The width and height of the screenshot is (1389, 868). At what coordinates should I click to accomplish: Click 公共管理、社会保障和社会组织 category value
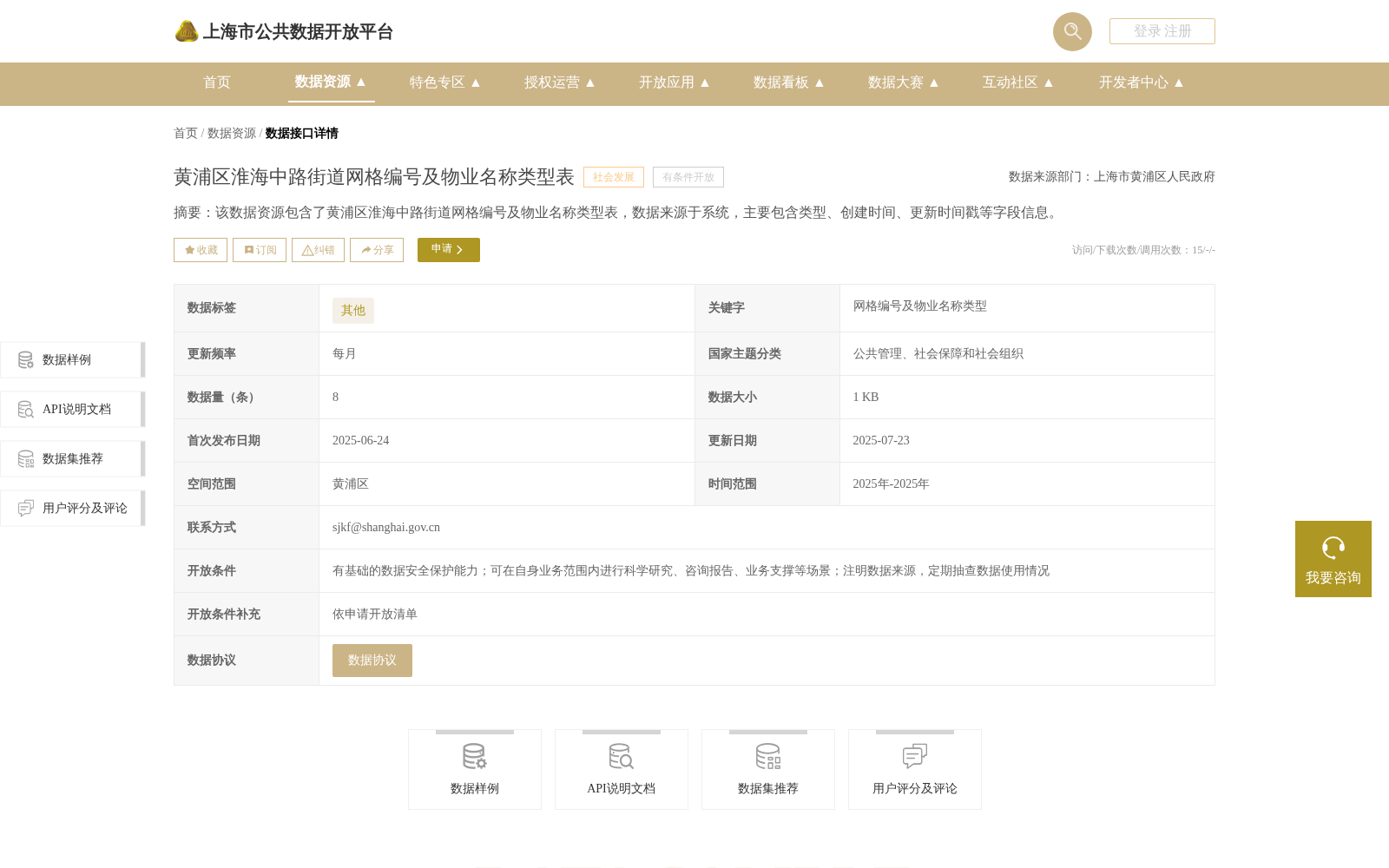tap(938, 353)
